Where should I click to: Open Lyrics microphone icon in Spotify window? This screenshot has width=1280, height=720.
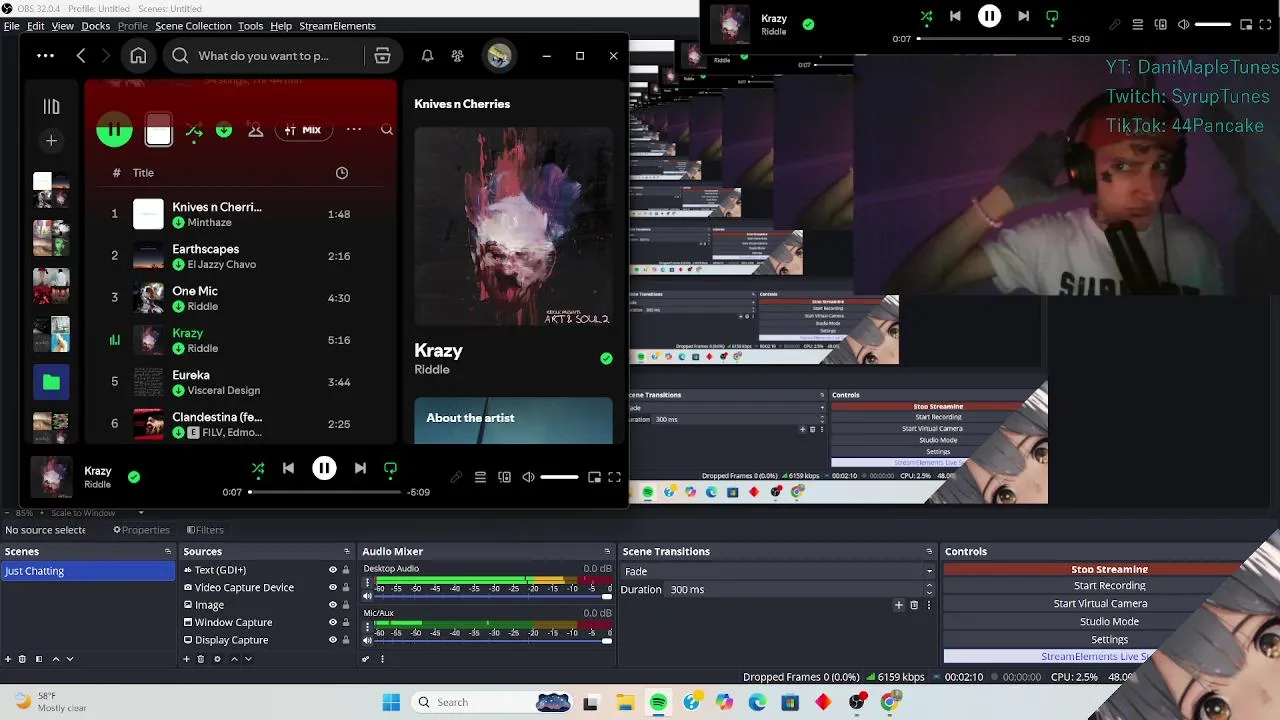(456, 477)
